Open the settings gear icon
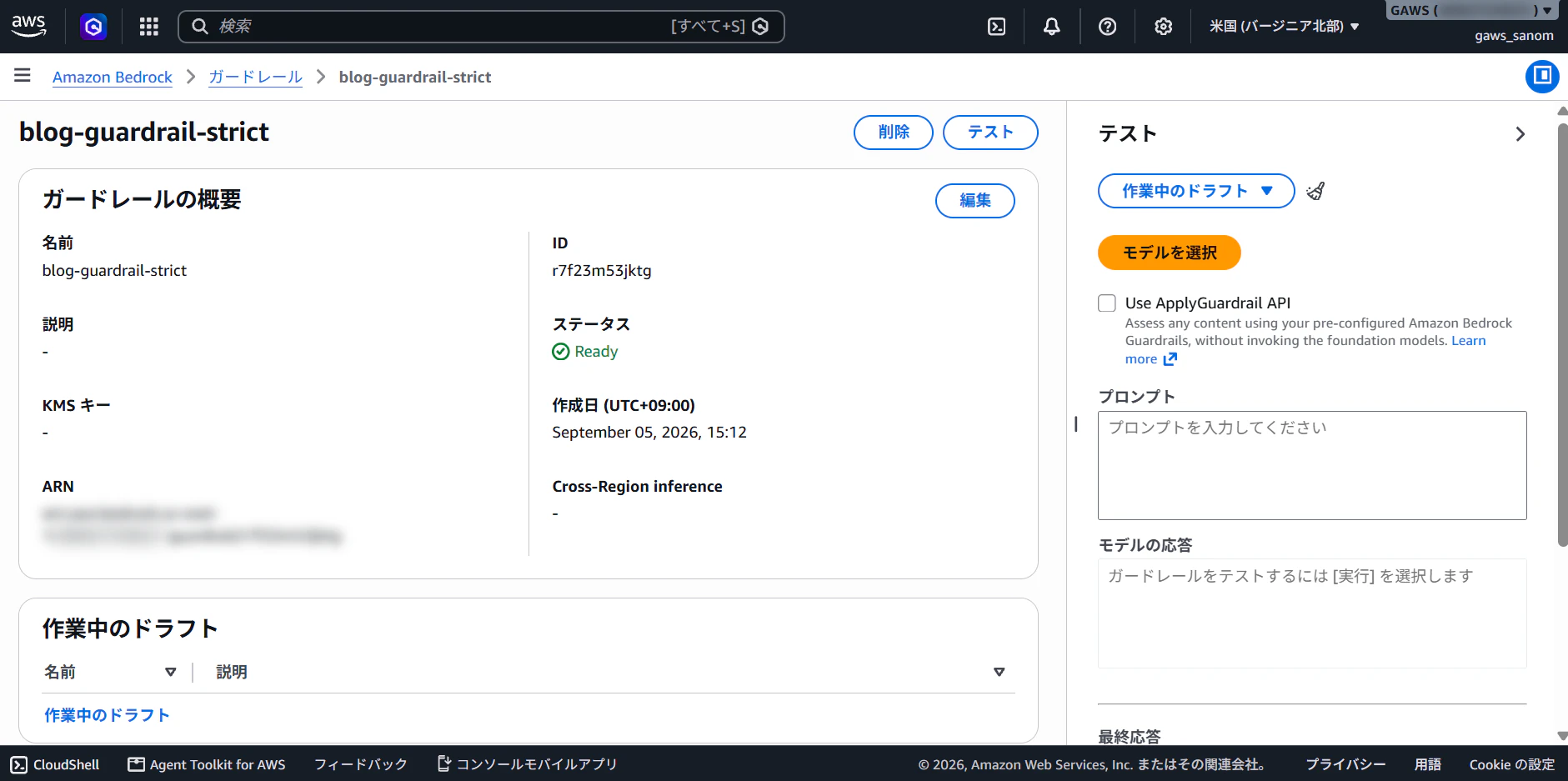1568x781 pixels. coord(1163,27)
